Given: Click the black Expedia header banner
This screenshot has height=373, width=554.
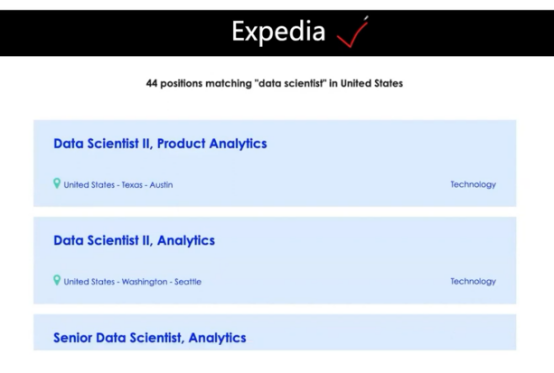Looking at the screenshot, I should (x=277, y=33).
